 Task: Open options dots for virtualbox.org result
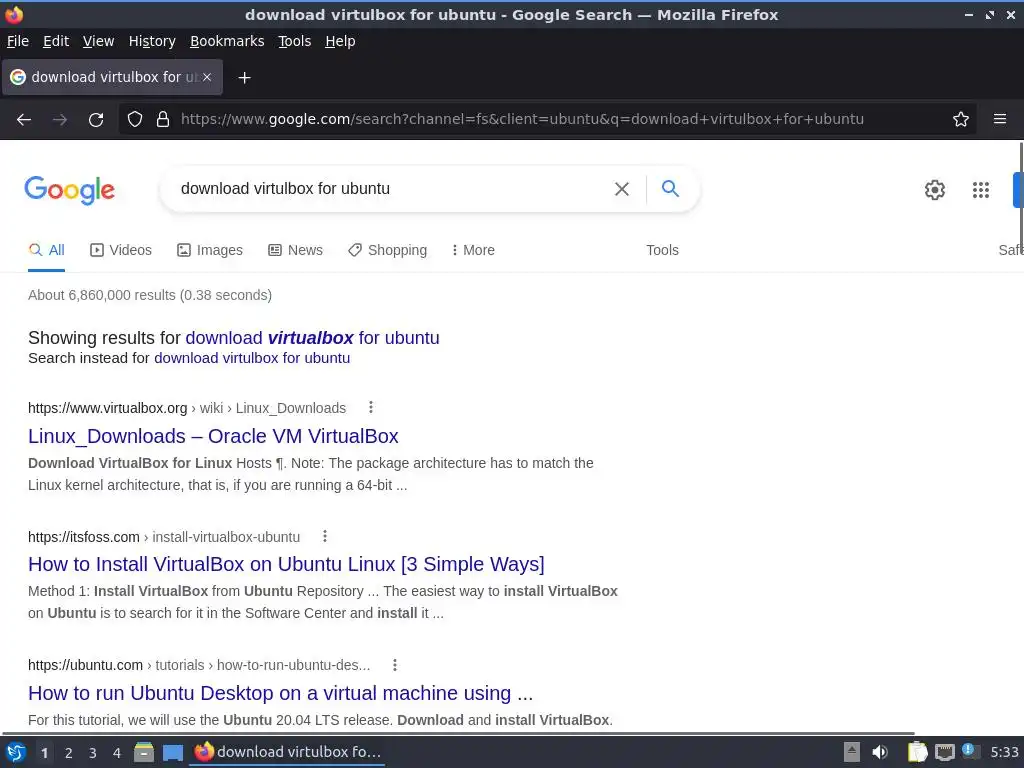[x=370, y=408]
